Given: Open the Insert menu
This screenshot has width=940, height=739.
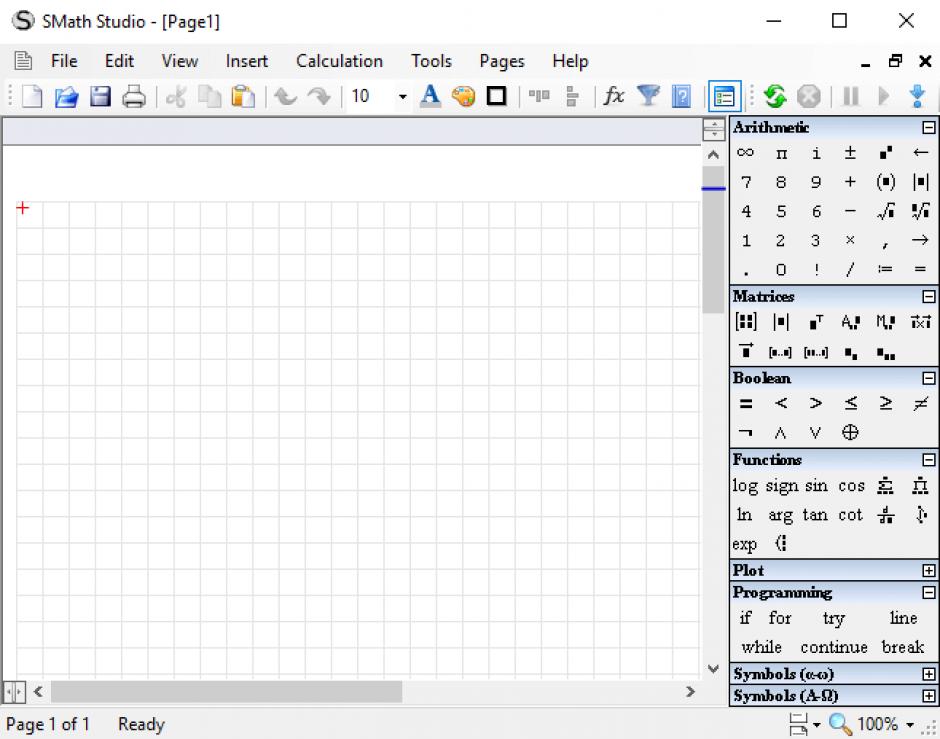Looking at the screenshot, I should 246,61.
